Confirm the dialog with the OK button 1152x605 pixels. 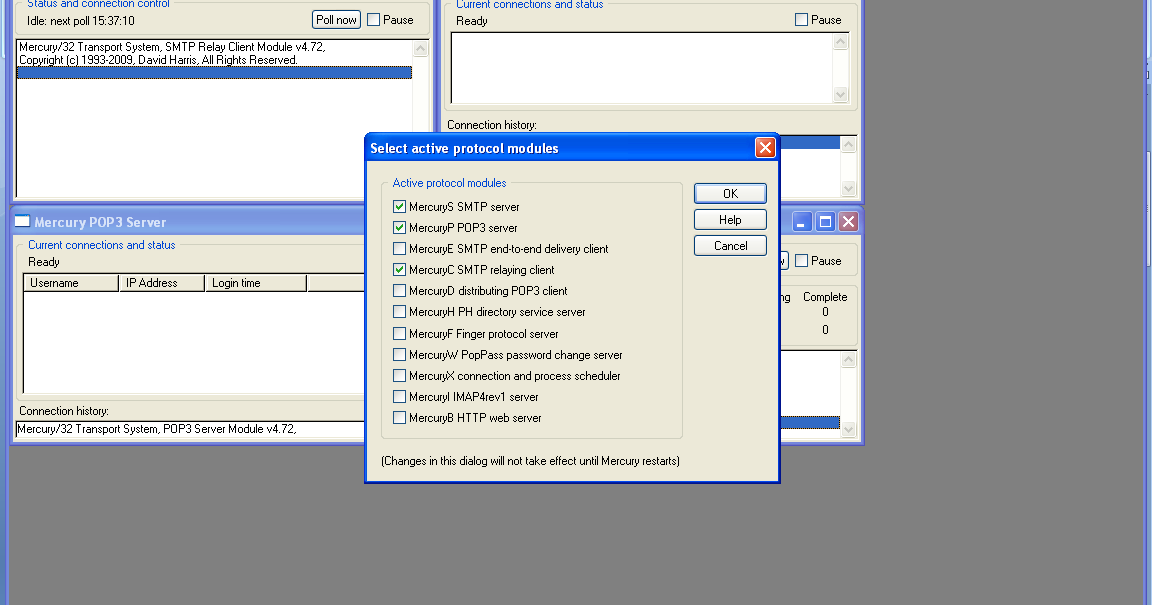[730, 193]
